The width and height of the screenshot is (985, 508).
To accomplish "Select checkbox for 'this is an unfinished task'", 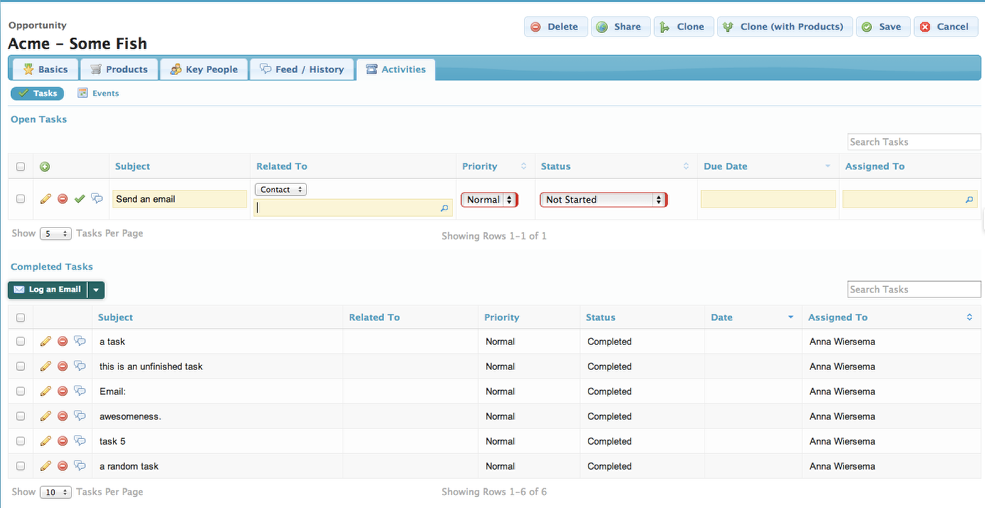I will [x=21, y=366].
